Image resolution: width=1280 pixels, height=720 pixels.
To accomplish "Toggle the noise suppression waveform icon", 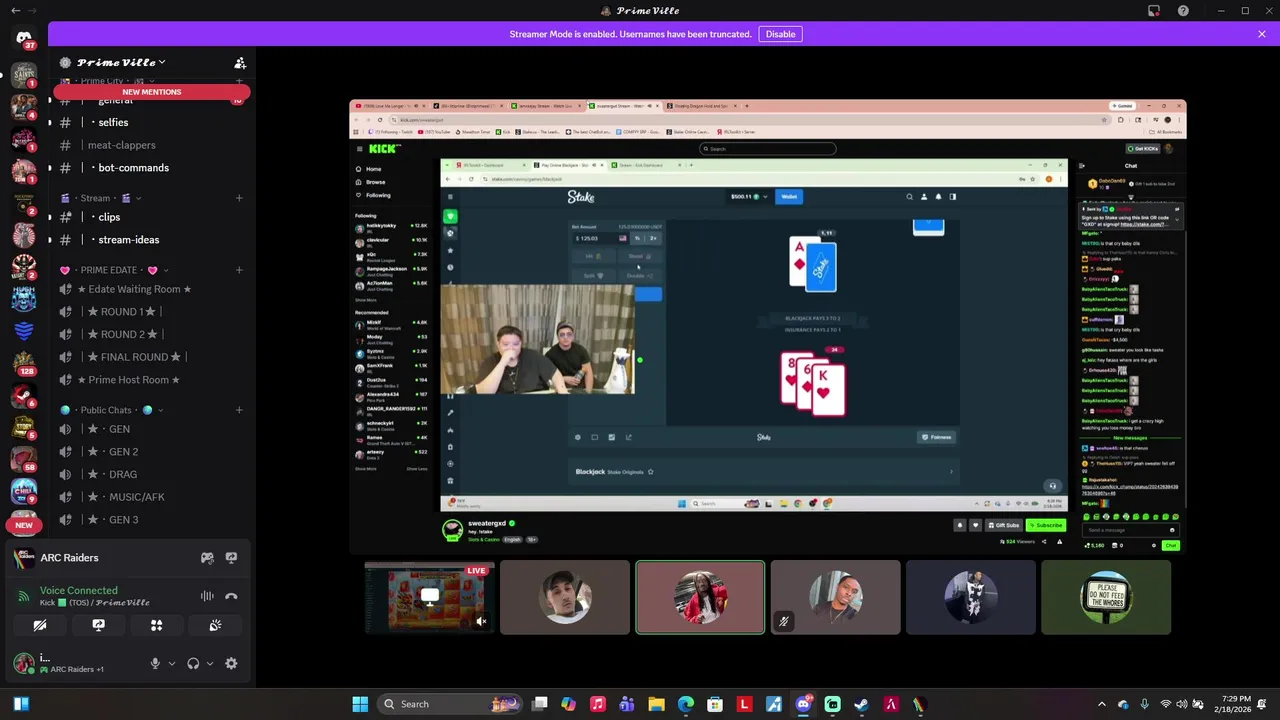I will (x=207, y=596).
